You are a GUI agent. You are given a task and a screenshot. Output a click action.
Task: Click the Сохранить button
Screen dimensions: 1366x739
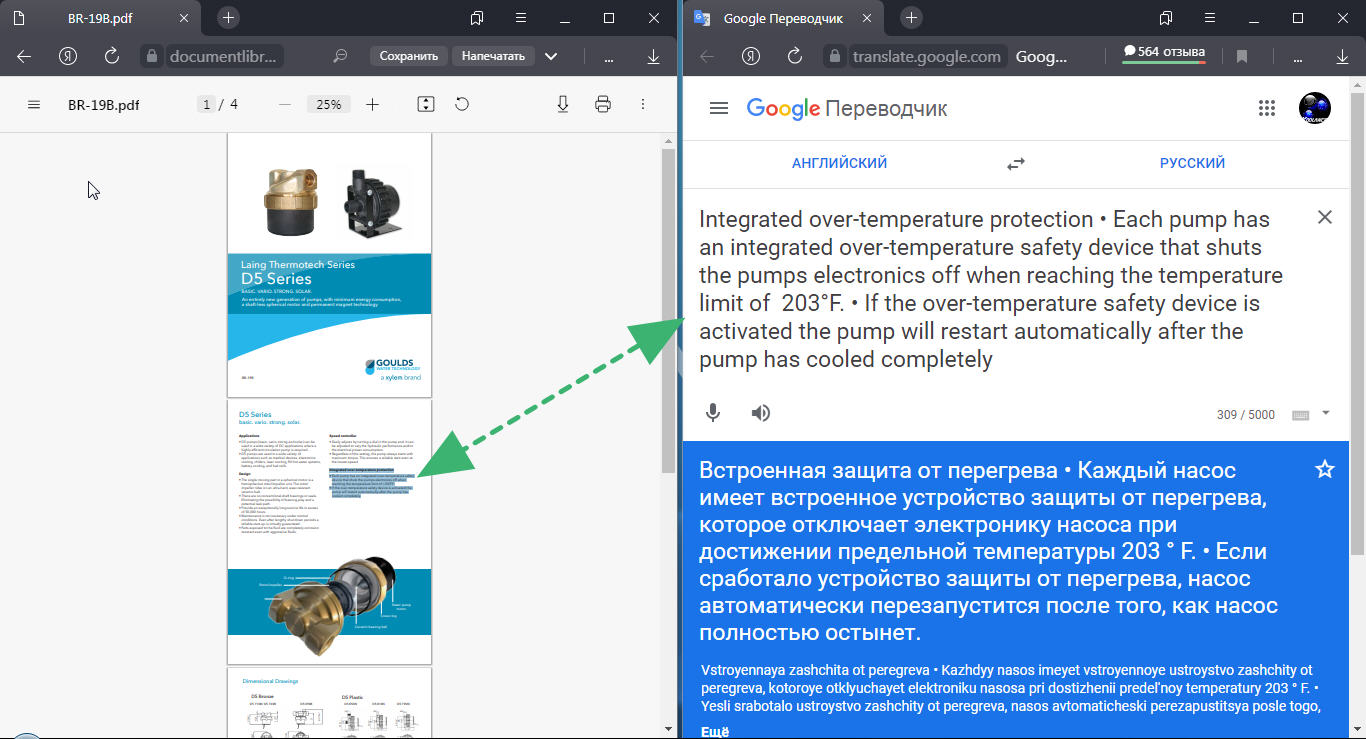click(409, 56)
